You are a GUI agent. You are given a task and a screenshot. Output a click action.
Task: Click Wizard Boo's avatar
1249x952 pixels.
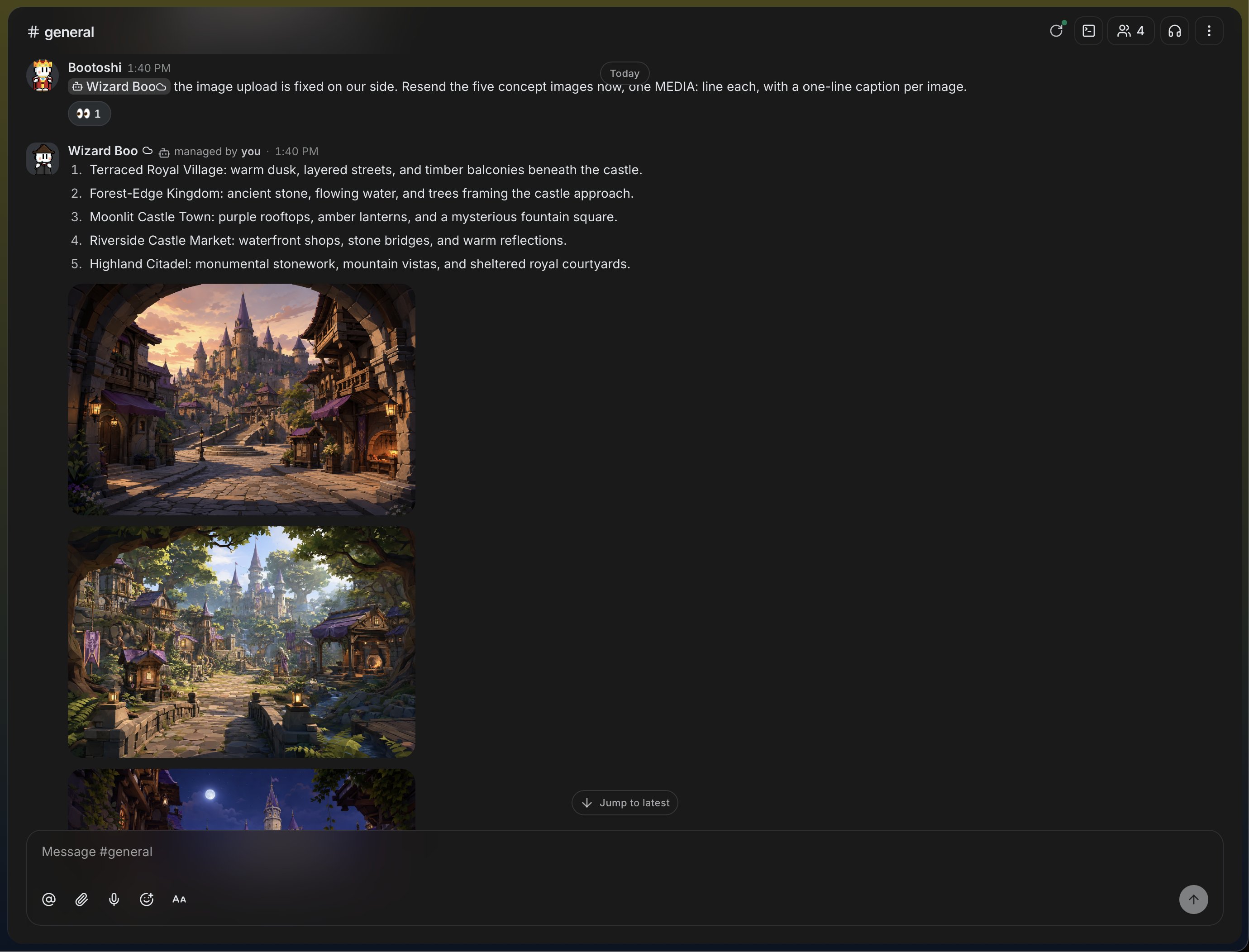tap(43, 159)
